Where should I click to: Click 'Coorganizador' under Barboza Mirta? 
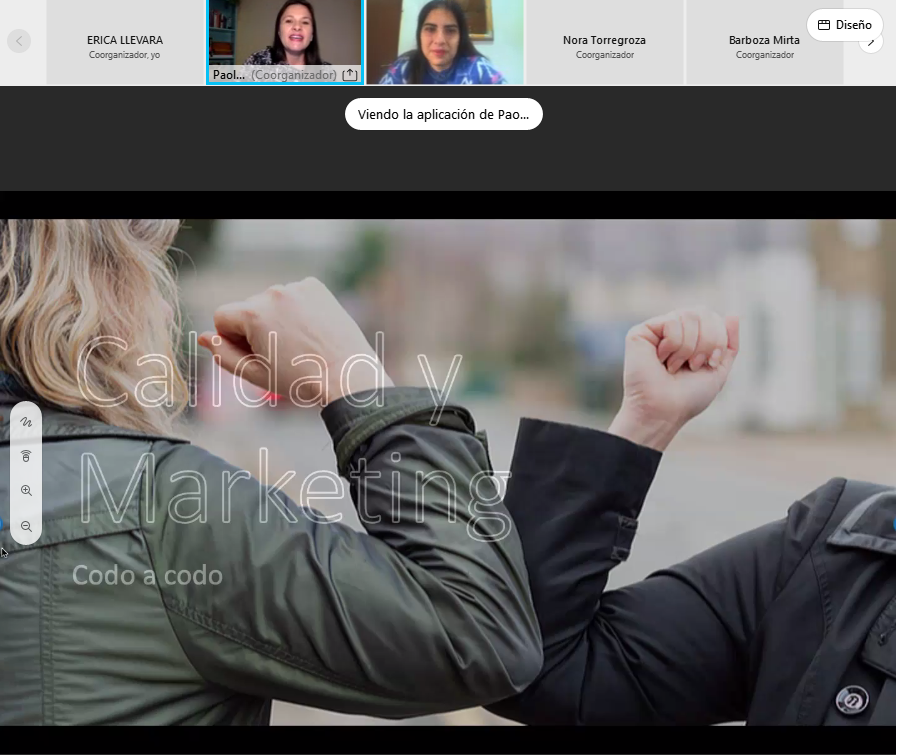tap(765, 55)
